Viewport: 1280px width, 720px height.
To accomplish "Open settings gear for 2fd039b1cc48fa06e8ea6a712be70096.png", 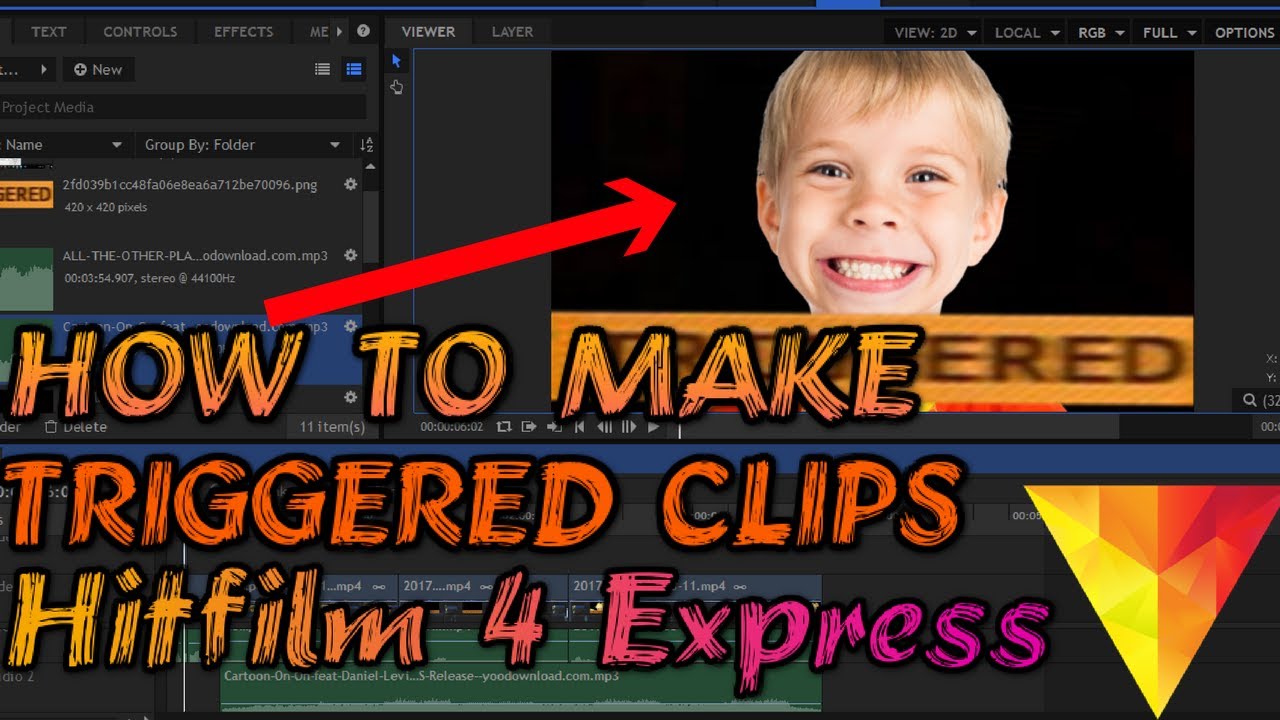I will tap(350, 184).
